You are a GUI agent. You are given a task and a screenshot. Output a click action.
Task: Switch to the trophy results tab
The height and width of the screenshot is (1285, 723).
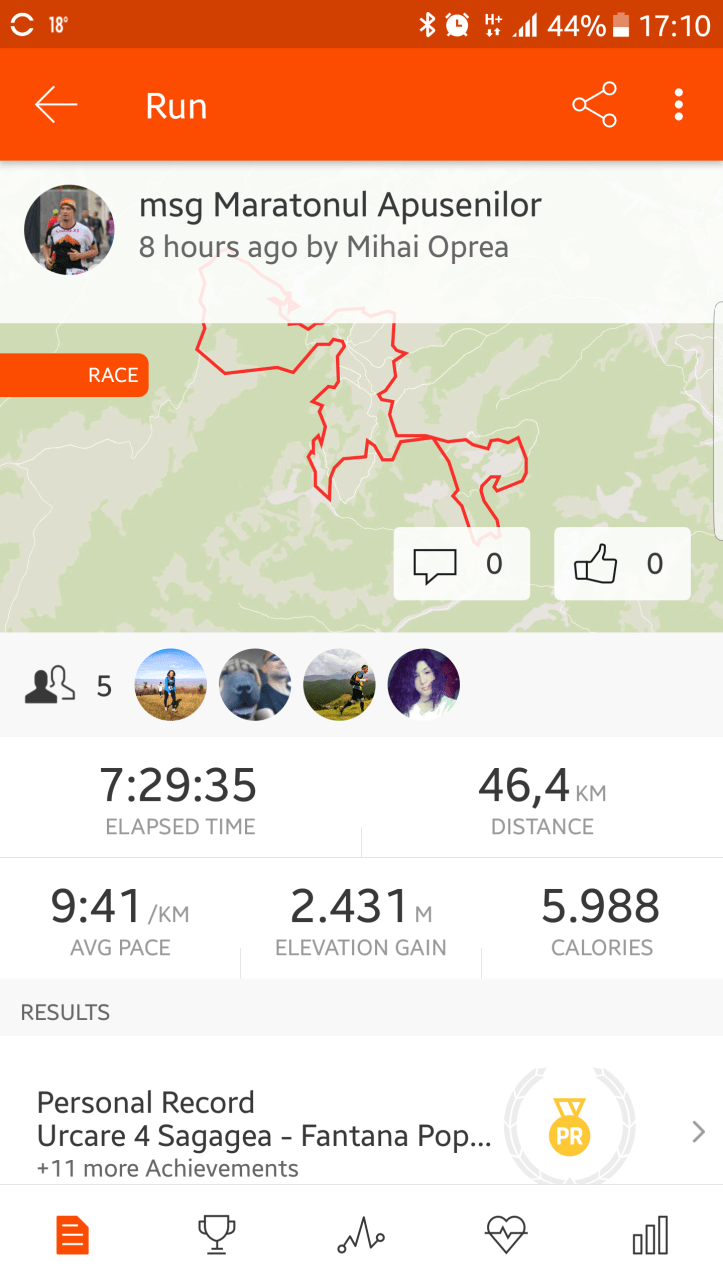(x=217, y=1235)
